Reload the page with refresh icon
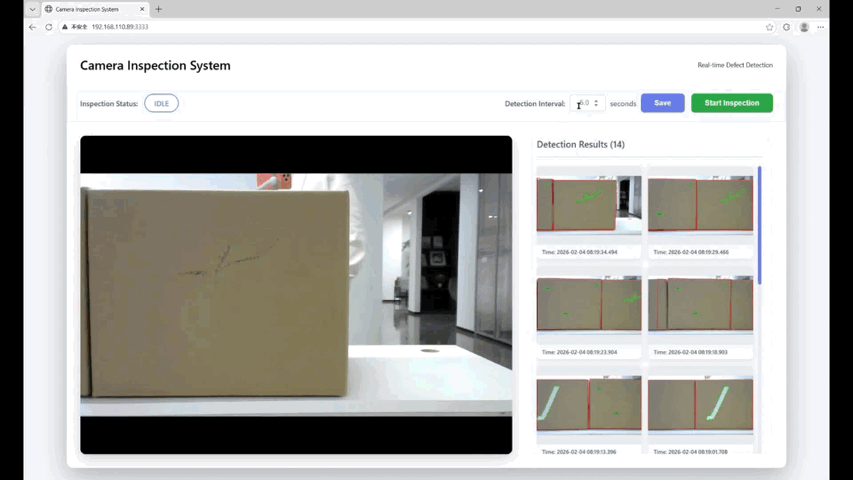Image resolution: width=853 pixels, height=480 pixels. (49, 27)
